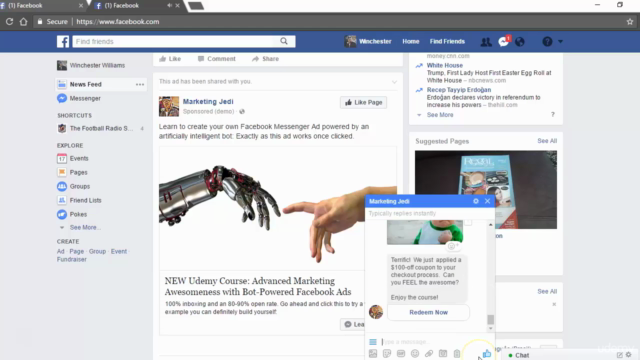Pick a GIF in chat
The image size is (640, 360).
click(x=401, y=353)
